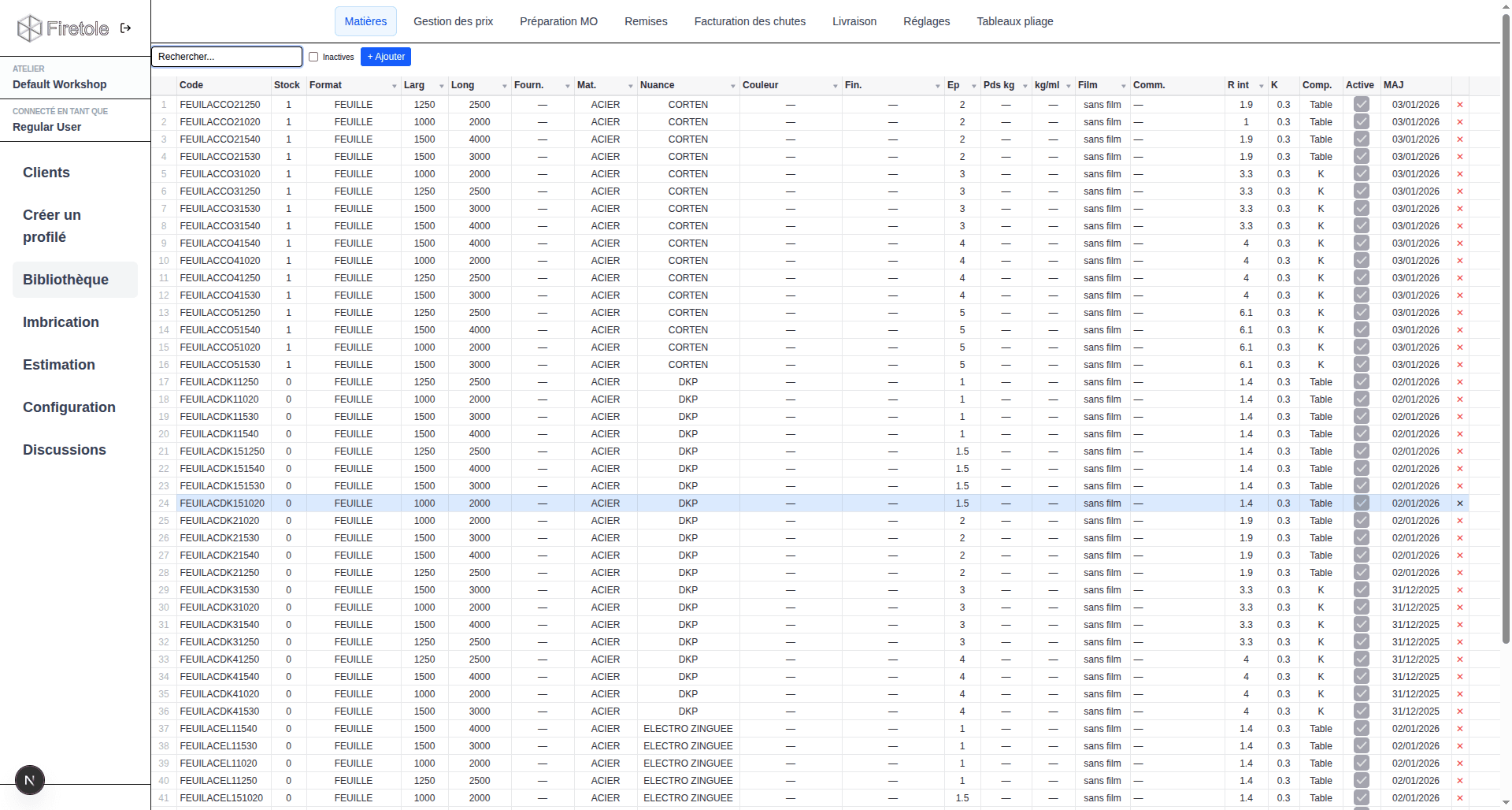Click the X icon on row FEUILACDK31530
Image resolution: width=1512 pixels, height=810 pixels.
tap(1460, 590)
